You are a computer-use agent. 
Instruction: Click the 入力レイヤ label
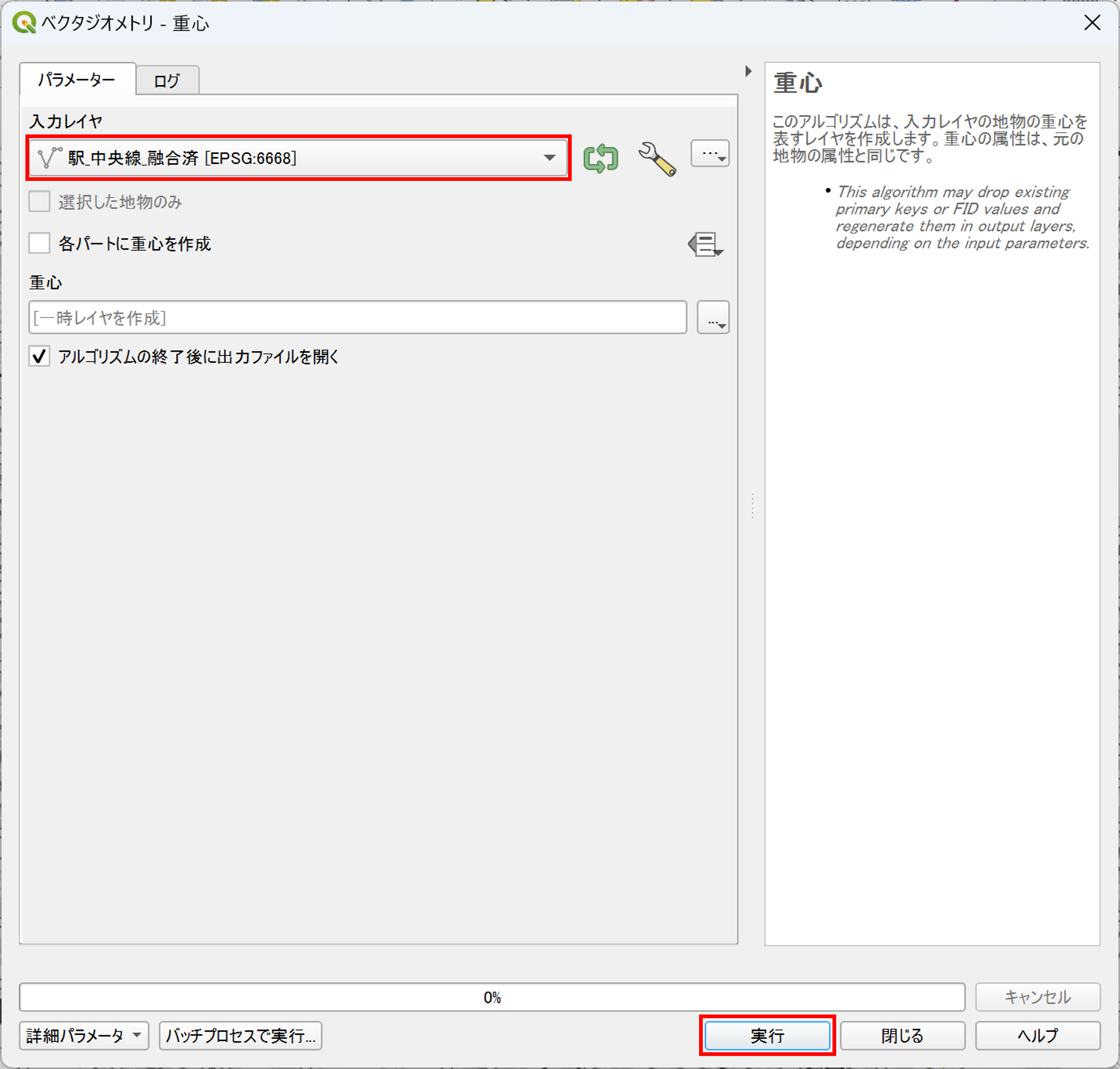[x=66, y=121]
